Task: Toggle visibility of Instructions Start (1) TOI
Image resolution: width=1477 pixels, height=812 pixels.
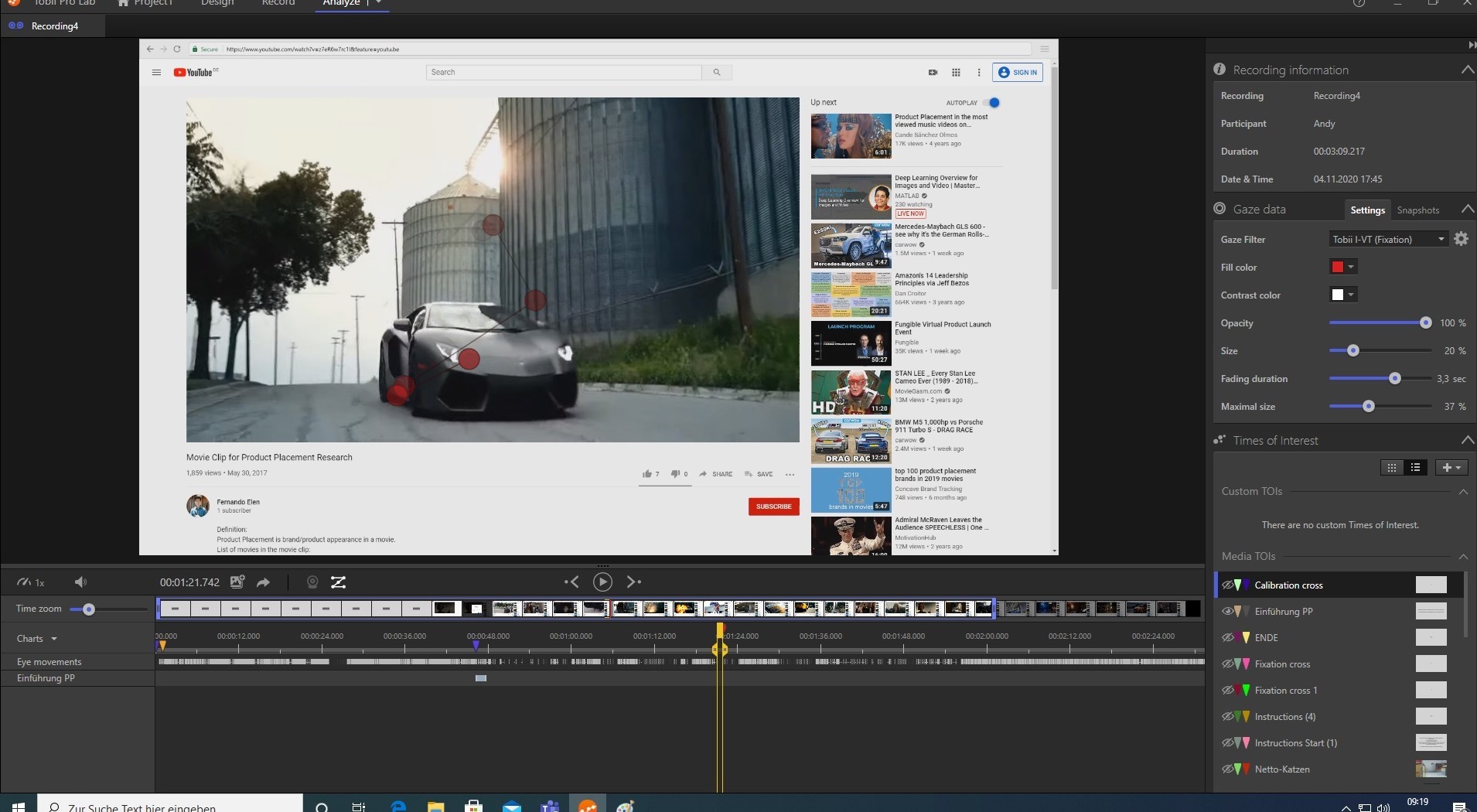Action: coord(1227,742)
